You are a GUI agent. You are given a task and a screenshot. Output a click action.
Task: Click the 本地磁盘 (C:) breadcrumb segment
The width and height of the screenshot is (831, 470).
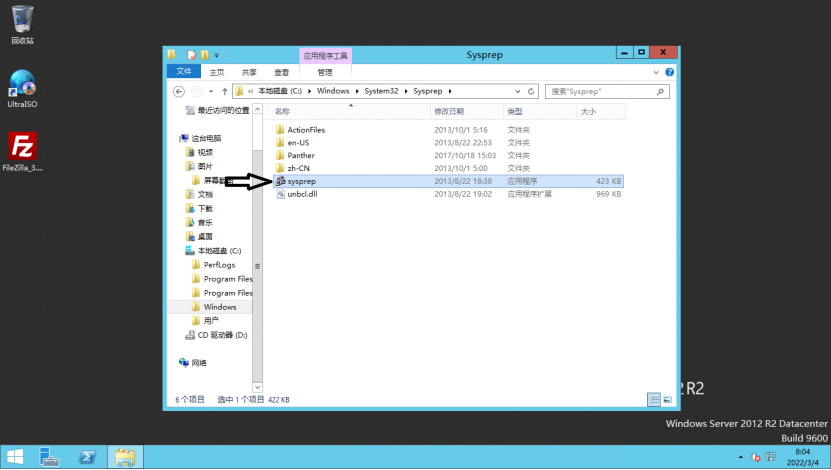pyautogui.click(x=280, y=91)
